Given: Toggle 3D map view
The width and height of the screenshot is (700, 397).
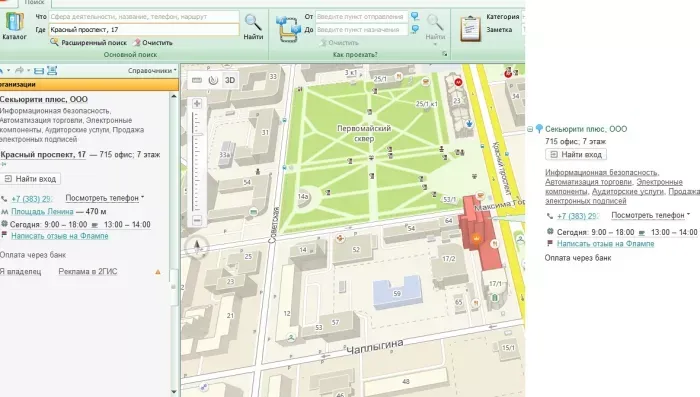Looking at the screenshot, I should [229, 80].
